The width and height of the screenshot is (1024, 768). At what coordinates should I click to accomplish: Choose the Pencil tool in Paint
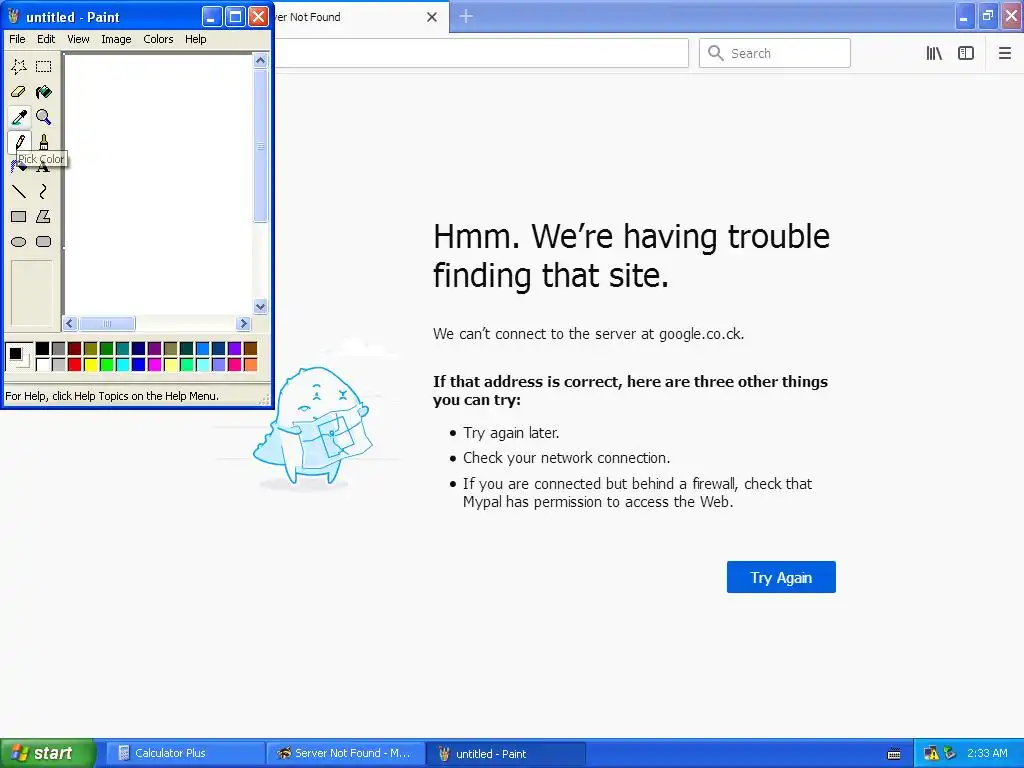click(19, 142)
